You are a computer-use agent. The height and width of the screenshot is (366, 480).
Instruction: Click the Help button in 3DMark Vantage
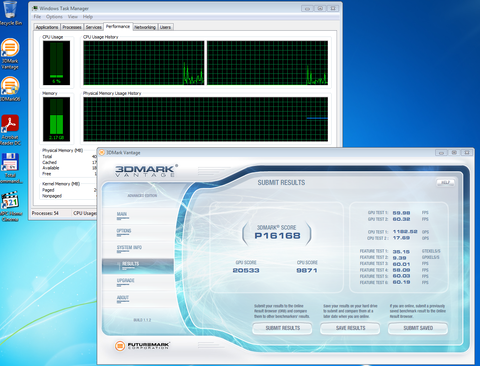(x=446, y=182)
